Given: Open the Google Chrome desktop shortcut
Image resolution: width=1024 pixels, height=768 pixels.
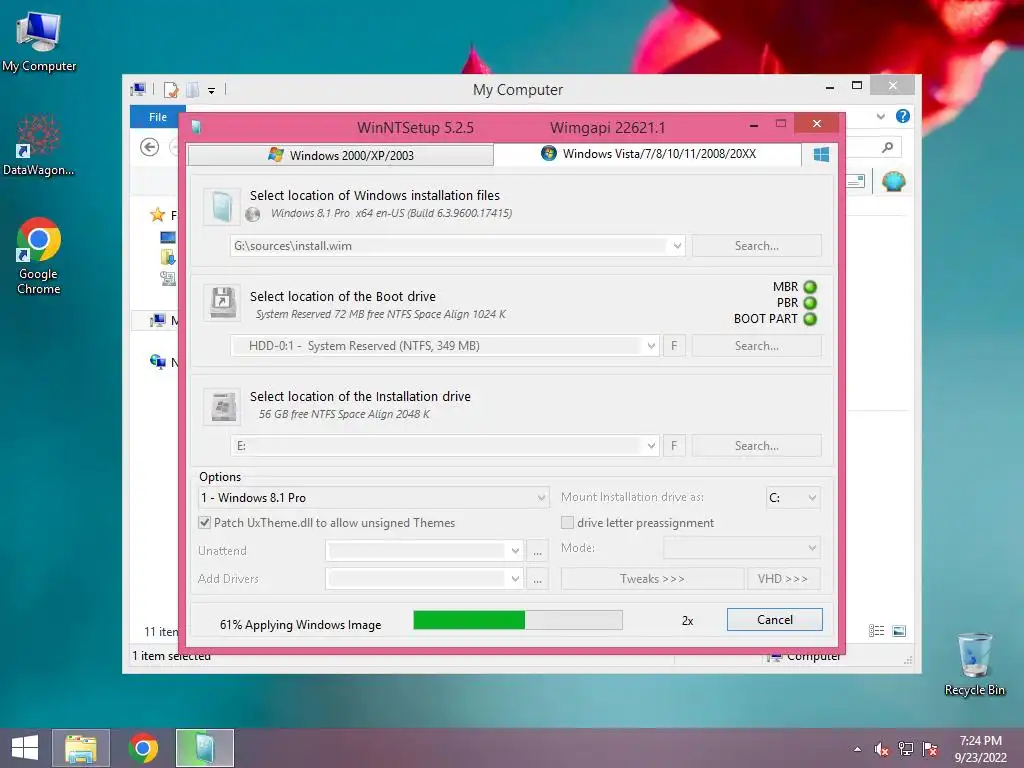Looking at the screenshot, I should [x=39, y=255].
